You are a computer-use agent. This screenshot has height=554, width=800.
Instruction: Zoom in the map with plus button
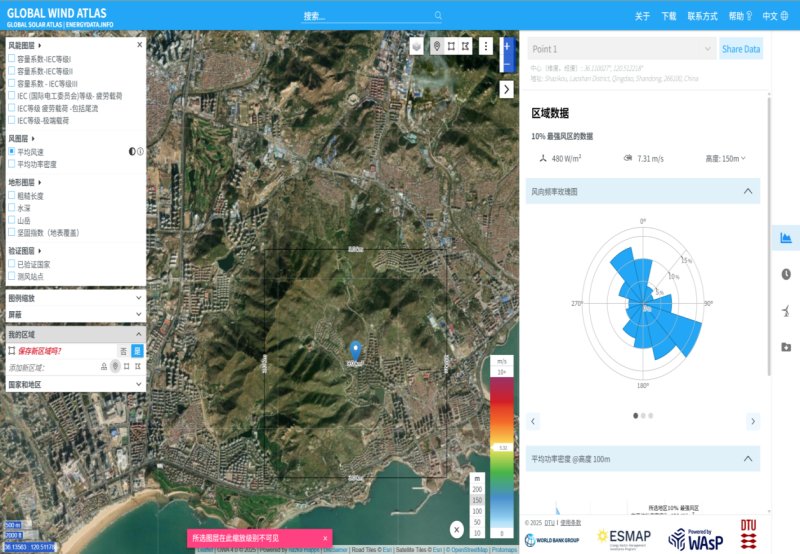click(x=507, y=46)
